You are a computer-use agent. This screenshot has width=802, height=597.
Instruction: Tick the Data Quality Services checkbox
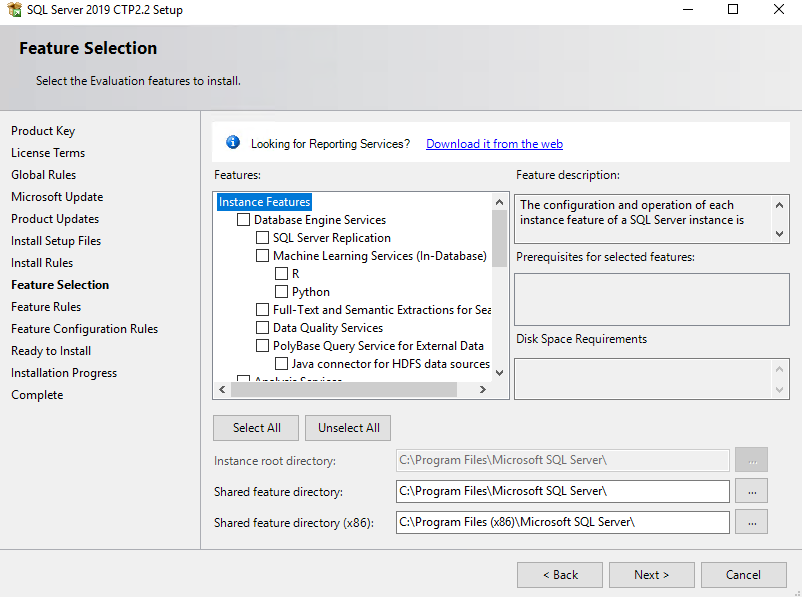pyautogui.click(x=262, y=327)
